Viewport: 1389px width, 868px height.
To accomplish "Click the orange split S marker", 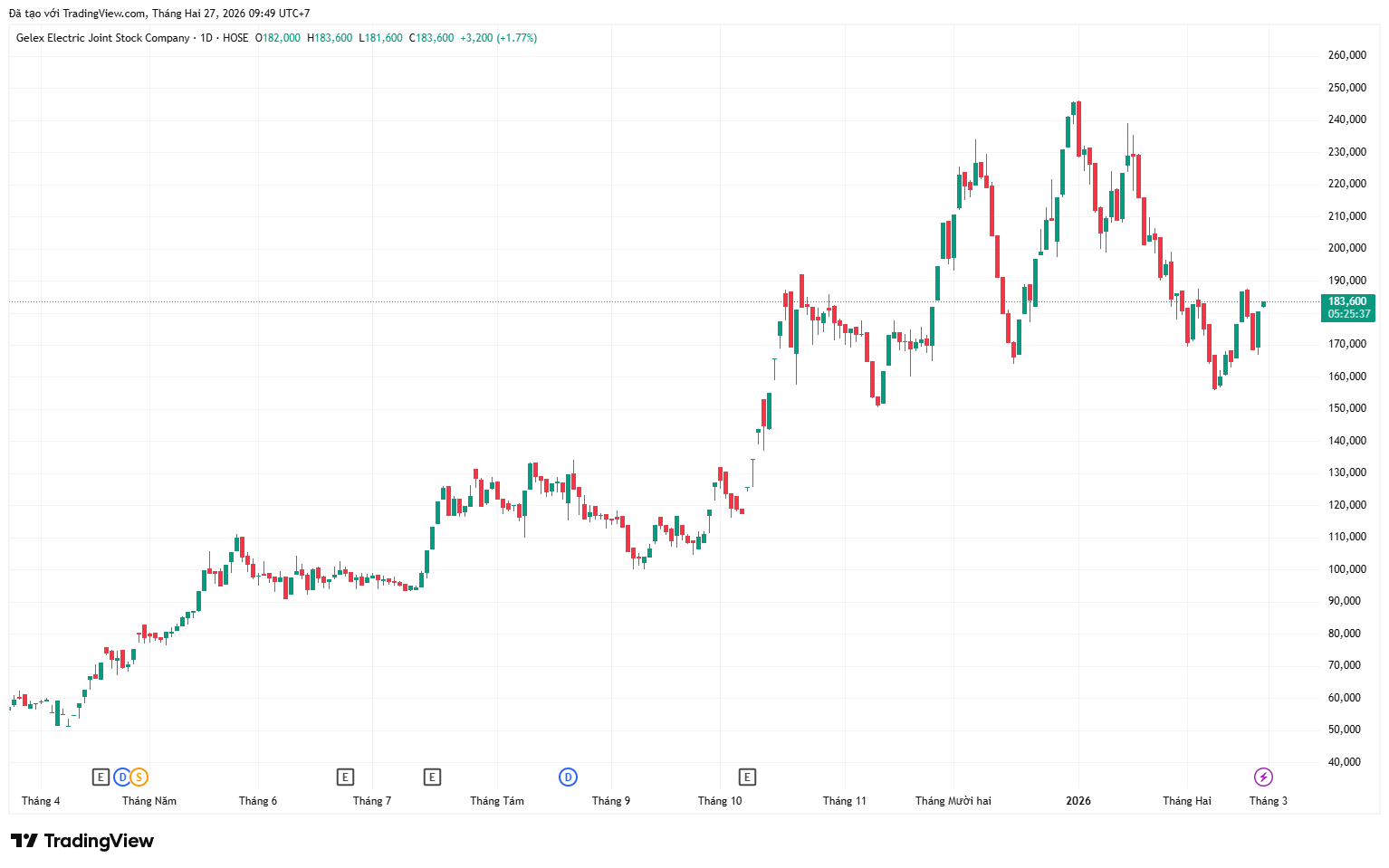I will click(139, 777).
